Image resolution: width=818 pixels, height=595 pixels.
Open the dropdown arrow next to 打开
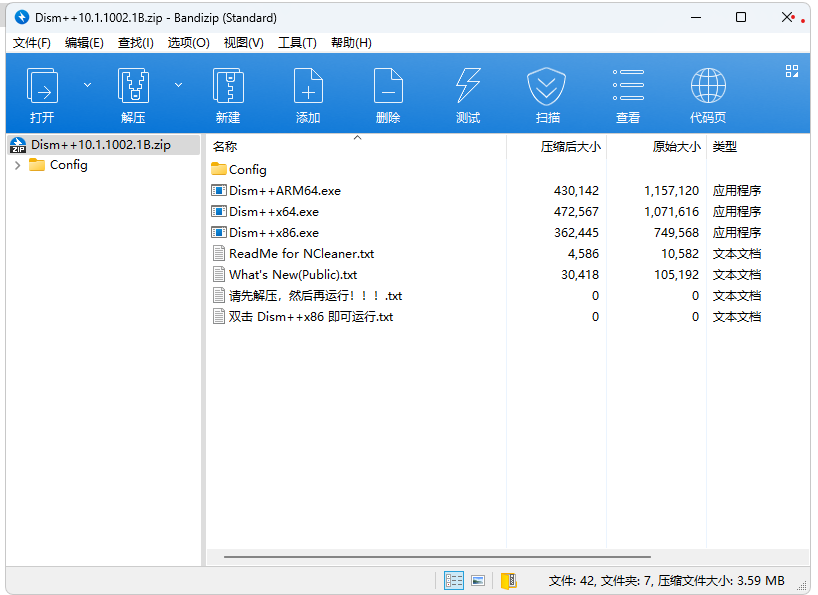coord(87,84)
